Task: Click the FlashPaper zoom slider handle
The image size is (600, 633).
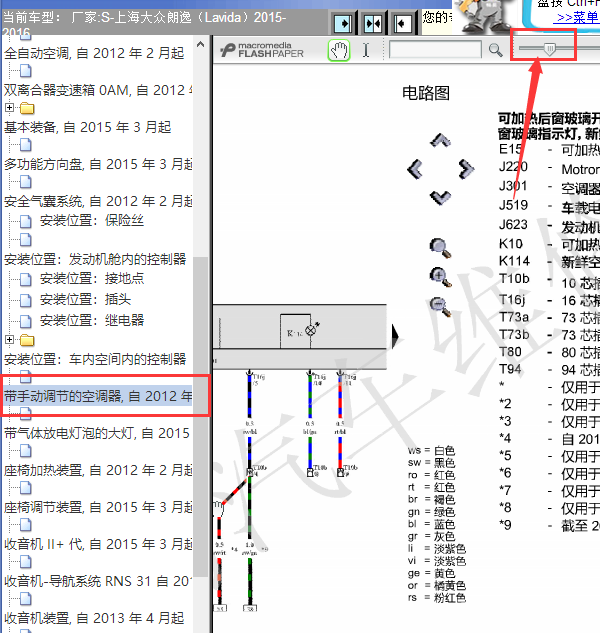Action: pos(549,49)
